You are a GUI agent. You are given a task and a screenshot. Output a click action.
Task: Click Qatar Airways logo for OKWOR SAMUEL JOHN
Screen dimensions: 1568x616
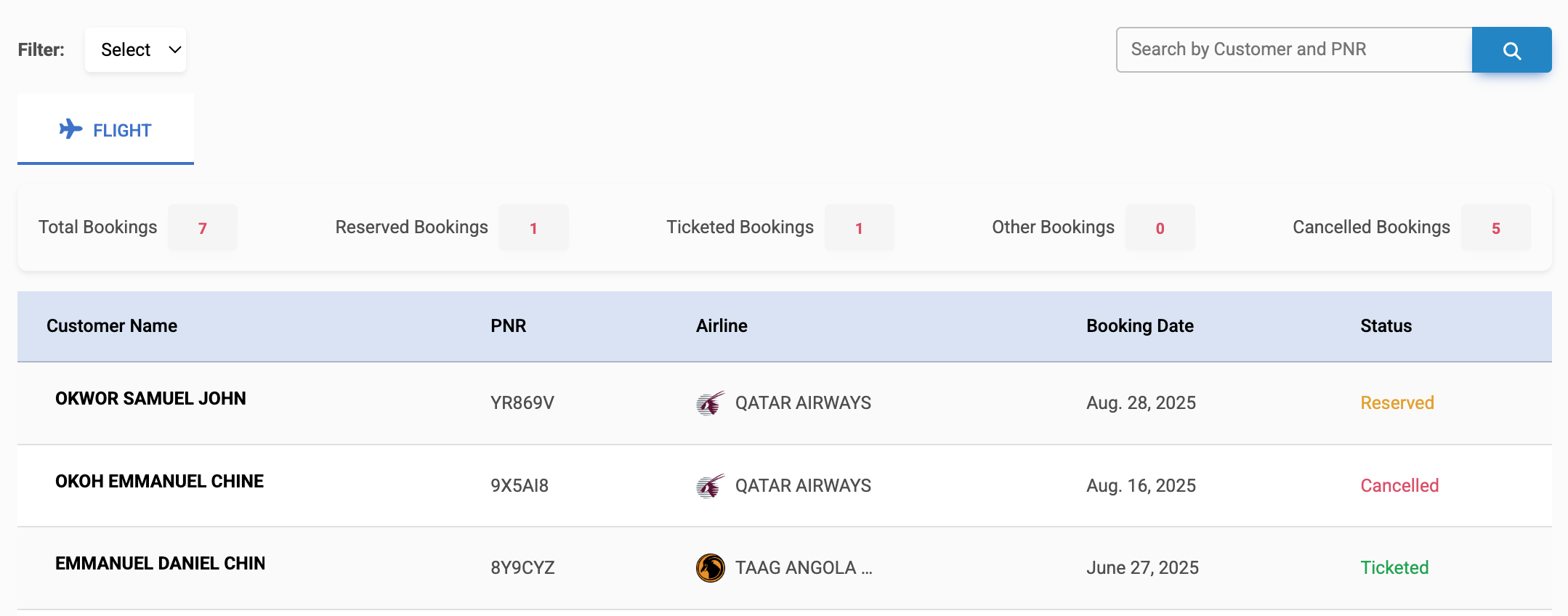tap(710, 403)
